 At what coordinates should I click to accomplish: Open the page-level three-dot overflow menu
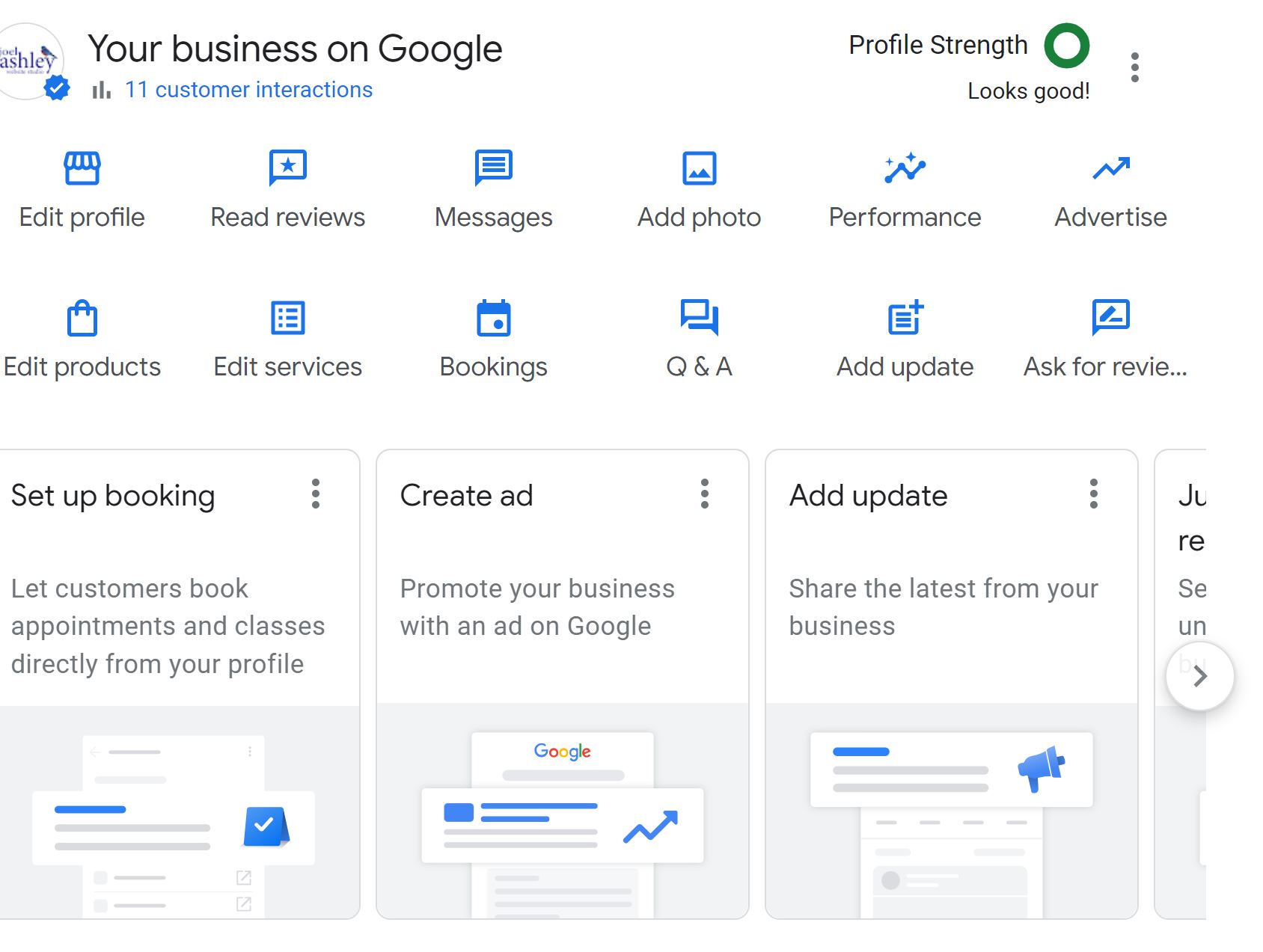[1136, 66]
